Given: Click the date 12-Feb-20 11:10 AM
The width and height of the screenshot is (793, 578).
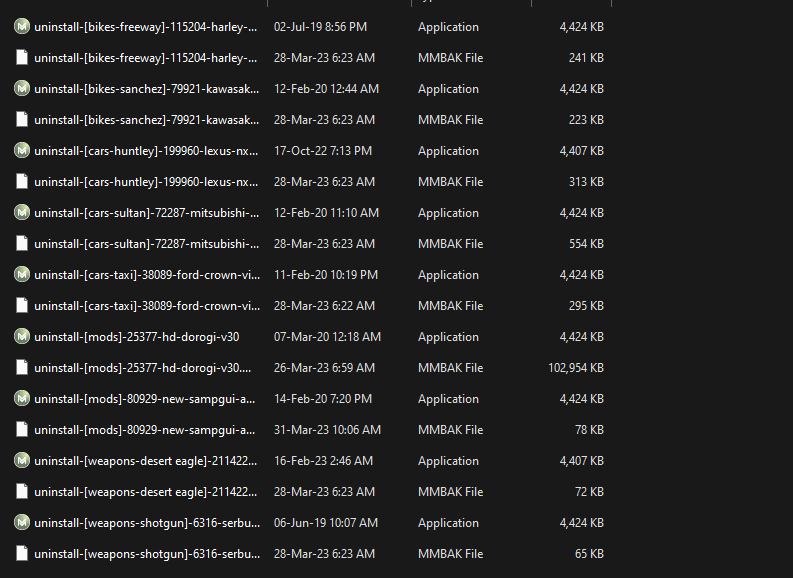Looking at the screenshot, I should click(326, 213).
